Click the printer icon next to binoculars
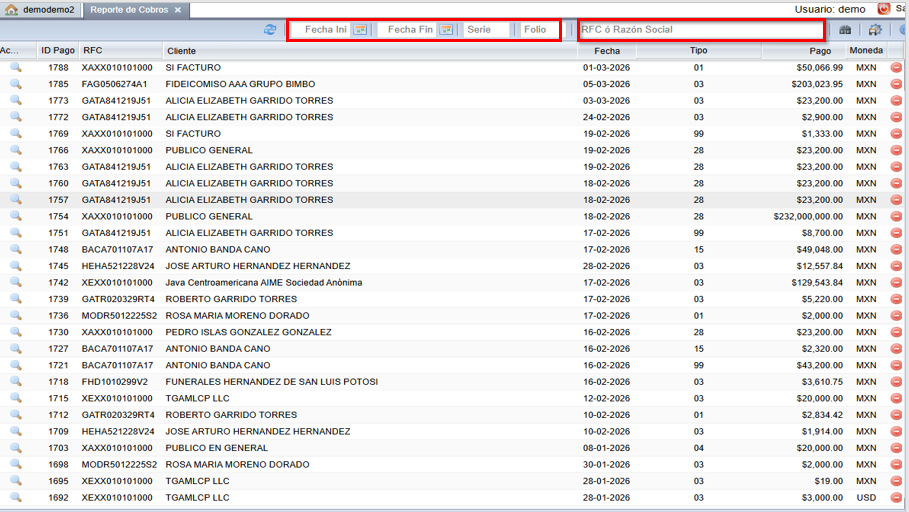This screenshot has width=909, height=512. click(875, 30)
